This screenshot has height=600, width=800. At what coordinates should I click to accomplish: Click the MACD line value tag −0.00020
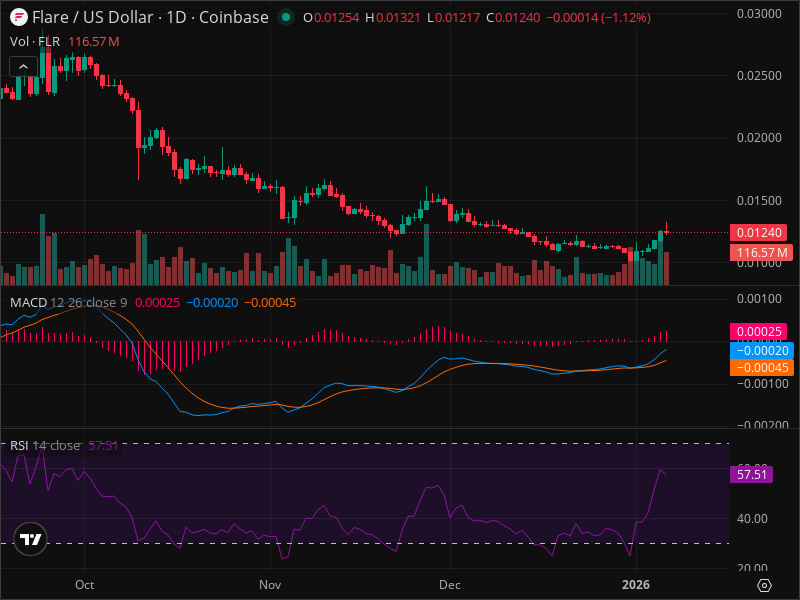pyautogui.click(x=762, y=351)
